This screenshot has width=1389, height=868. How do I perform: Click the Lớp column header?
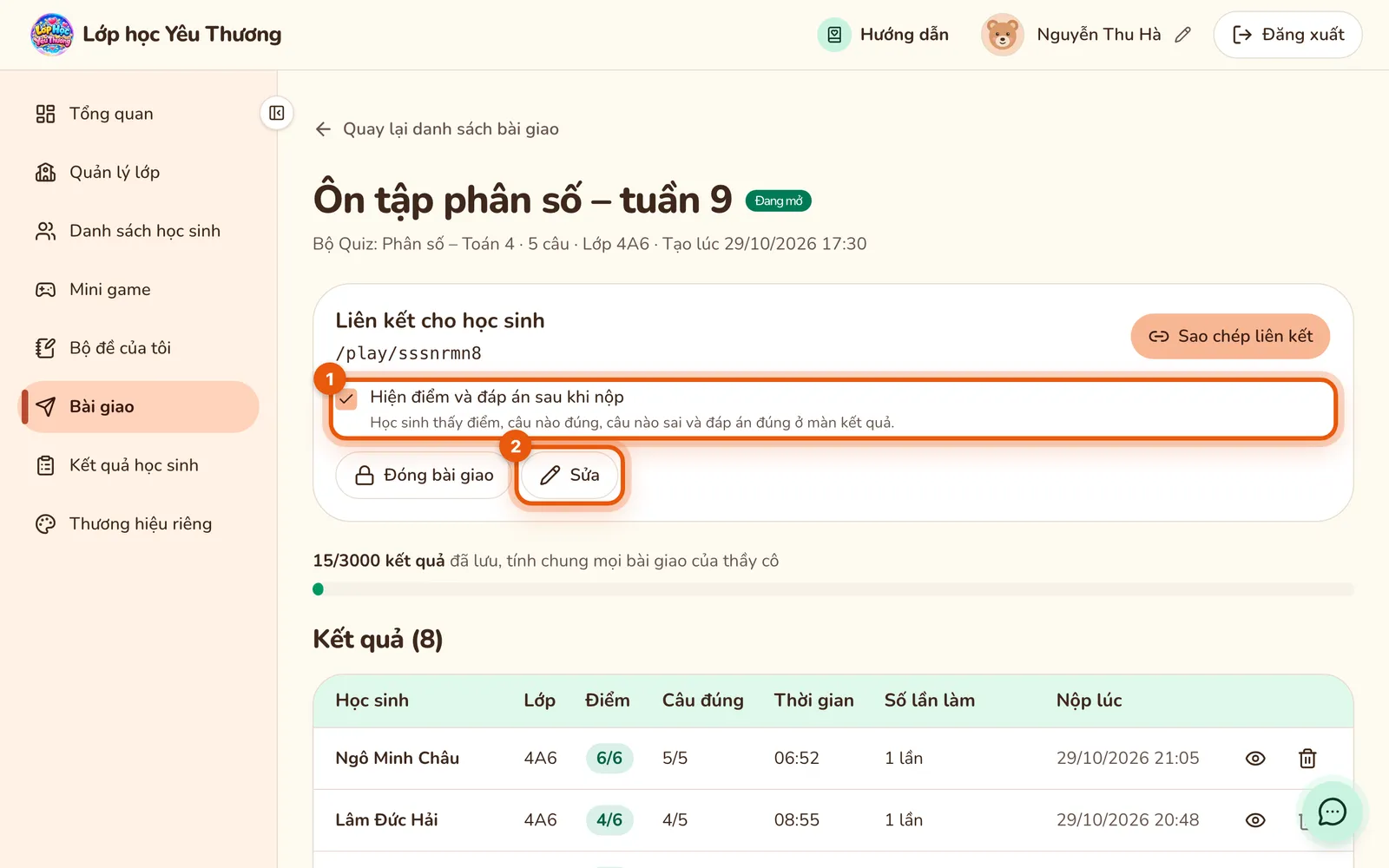539,700
